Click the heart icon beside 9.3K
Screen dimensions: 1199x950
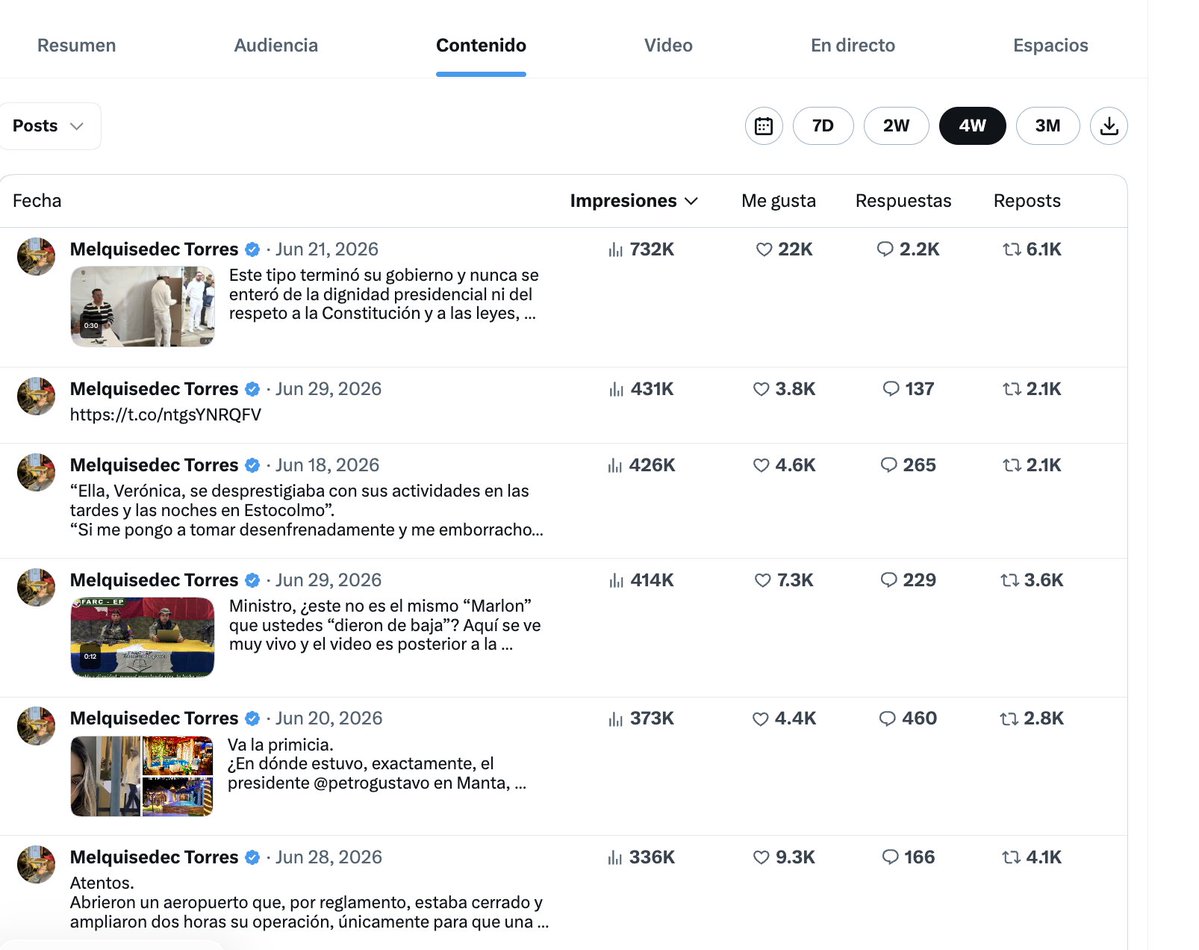pos(761,857)
